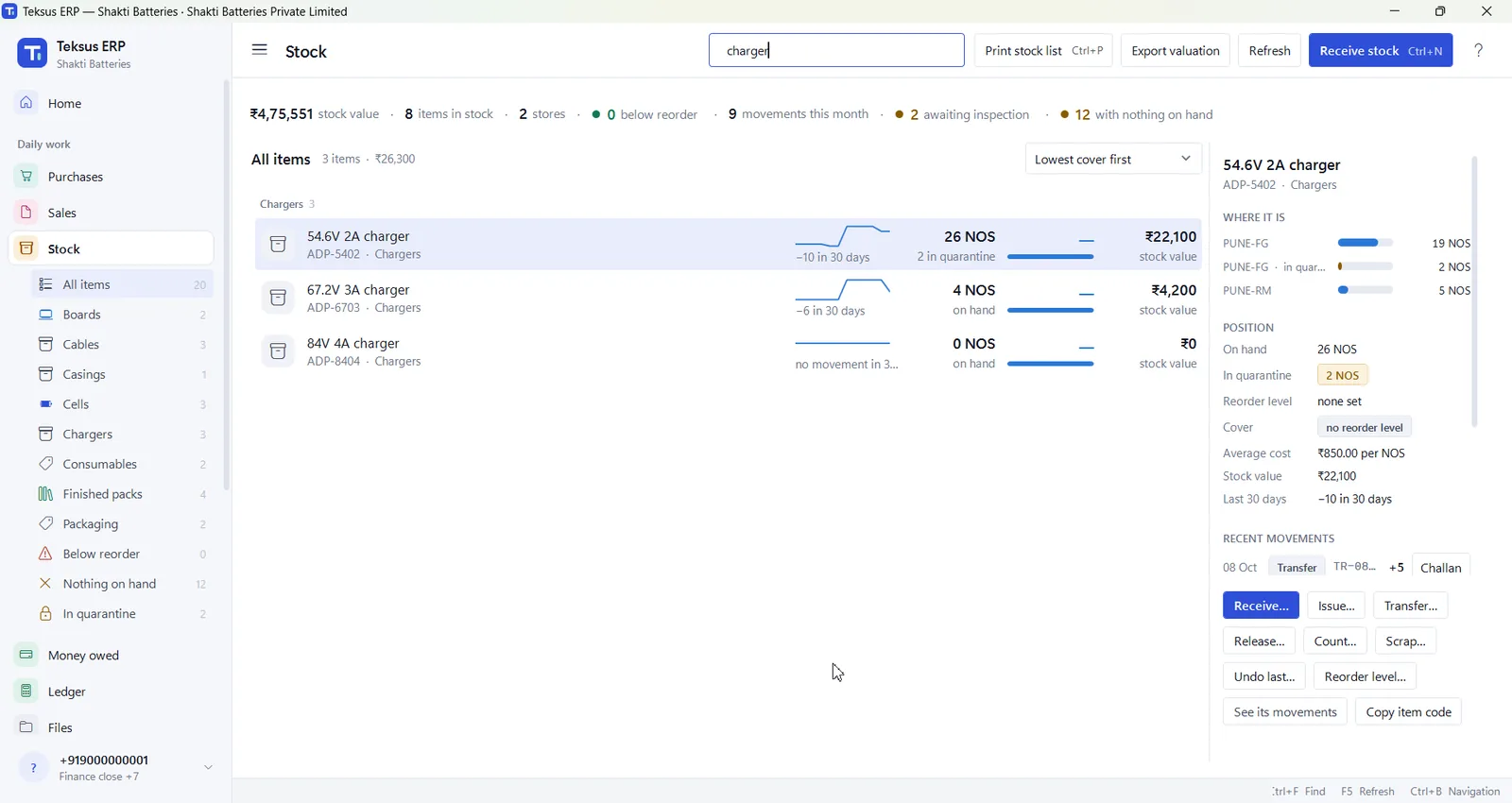Open the Stock section in sidebar
Image resolution: width=1512 pixels, height=803 pixels.
click(x=112, y=248)
